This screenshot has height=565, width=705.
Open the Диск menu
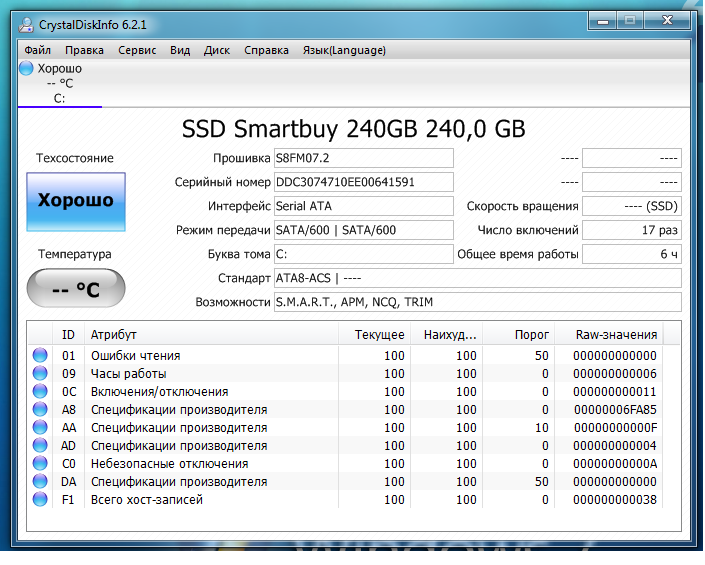click(x=217, y=50)
